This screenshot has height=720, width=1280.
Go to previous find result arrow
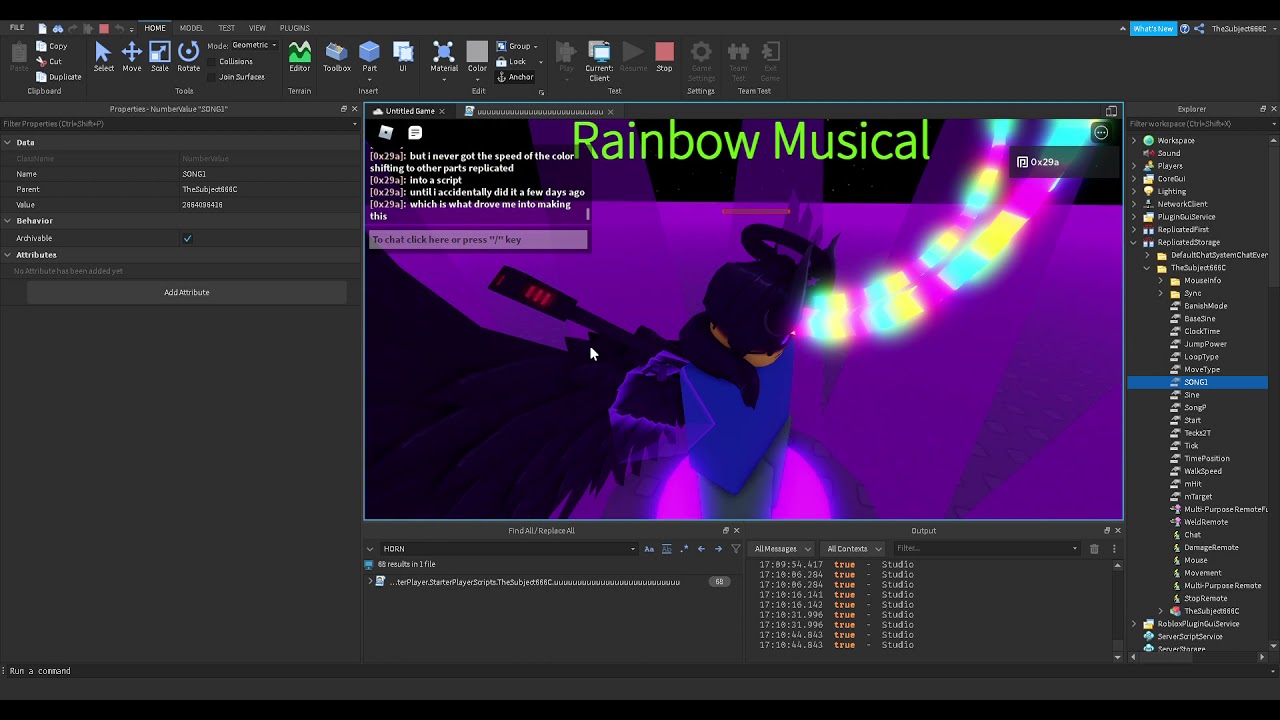pos(701,549)
